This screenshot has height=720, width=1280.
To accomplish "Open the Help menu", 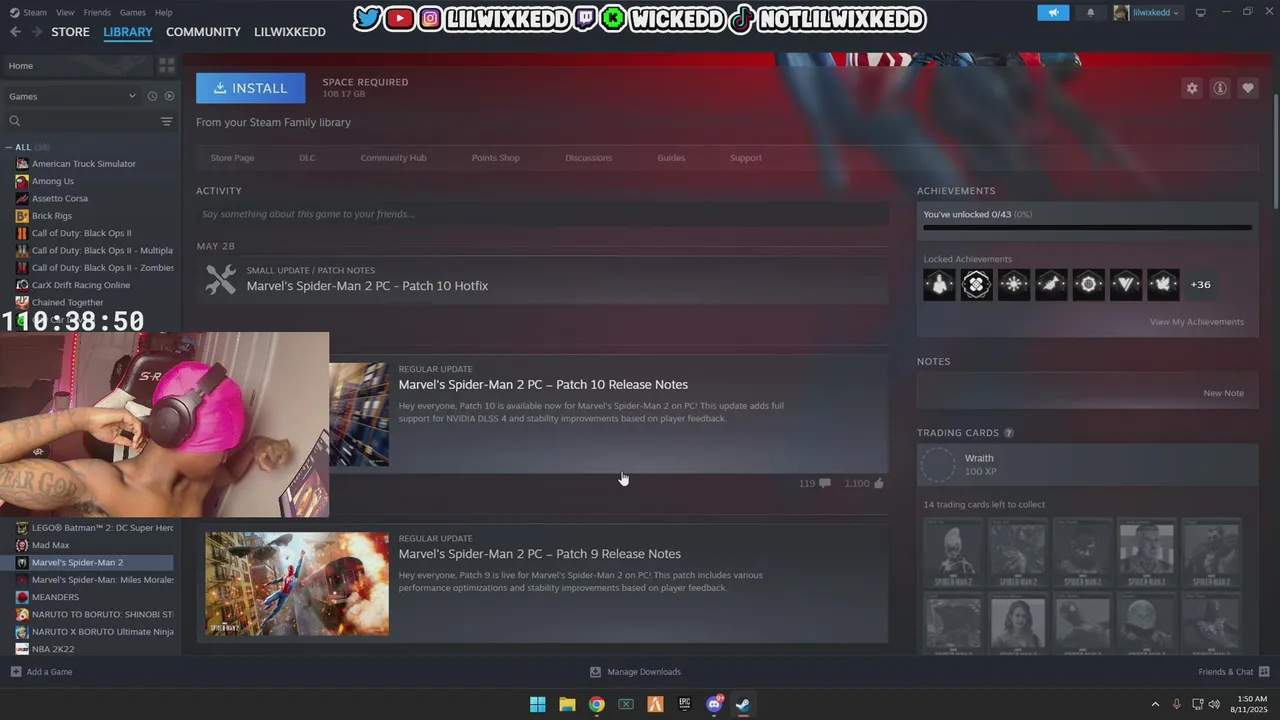I will click(163, 12).
